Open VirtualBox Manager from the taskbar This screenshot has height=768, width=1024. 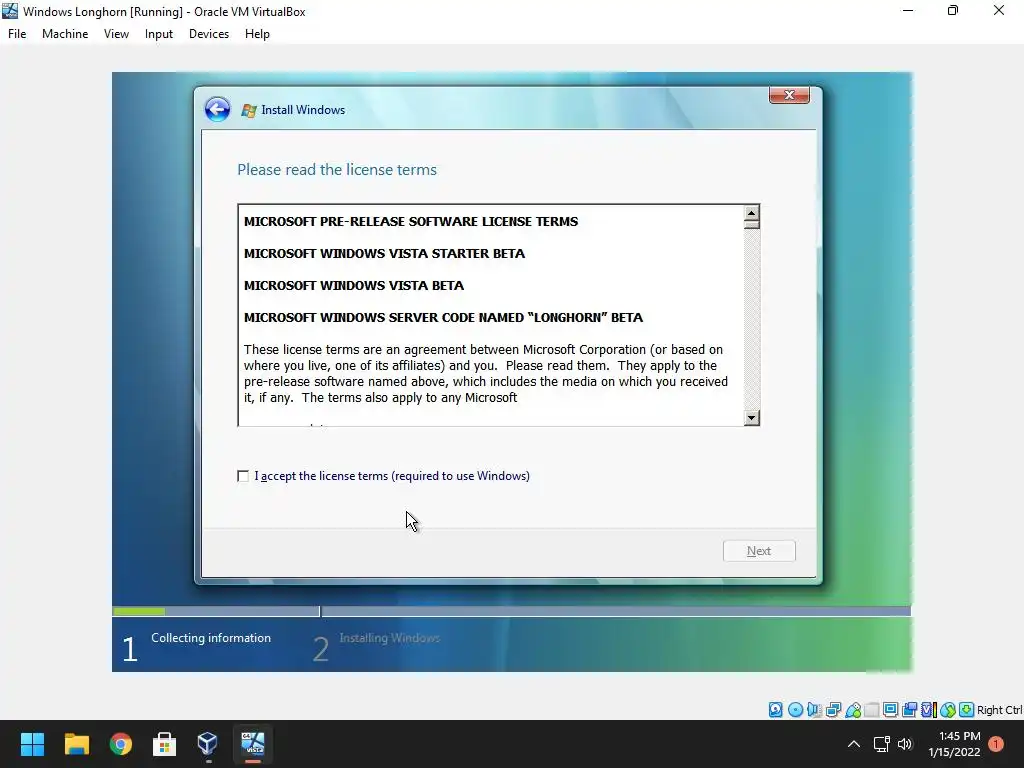208,744
